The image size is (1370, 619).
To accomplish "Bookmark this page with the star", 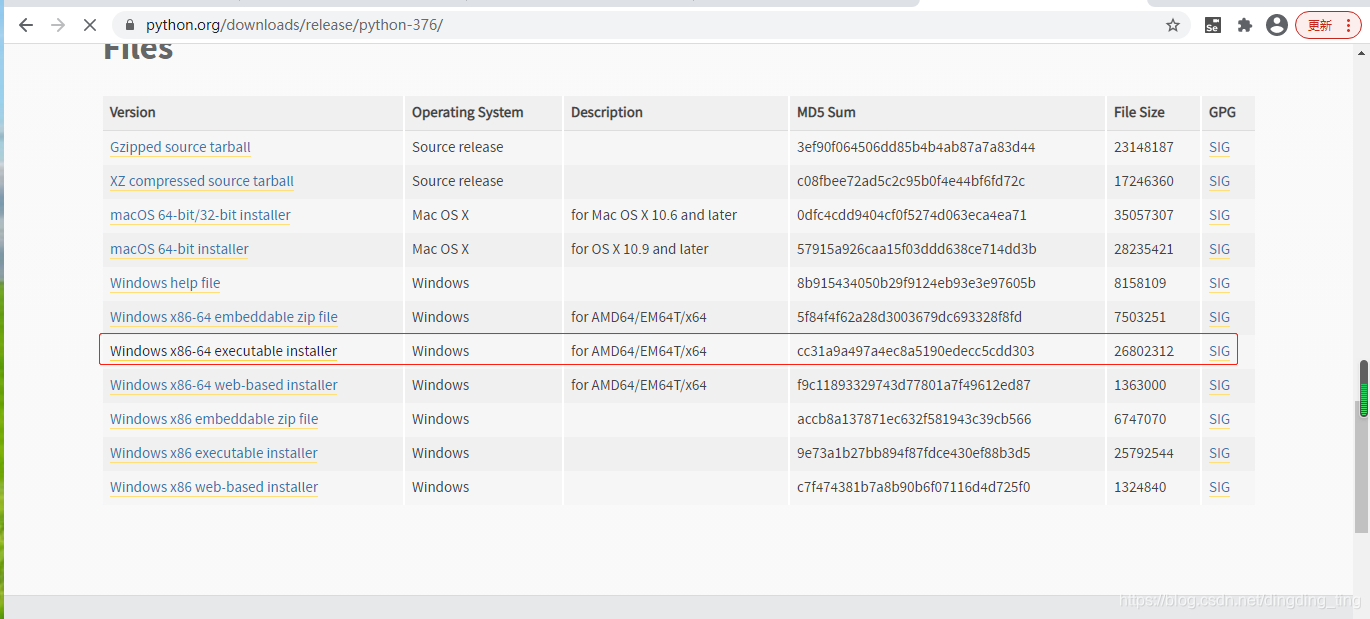I will [x=1173, y=25].
